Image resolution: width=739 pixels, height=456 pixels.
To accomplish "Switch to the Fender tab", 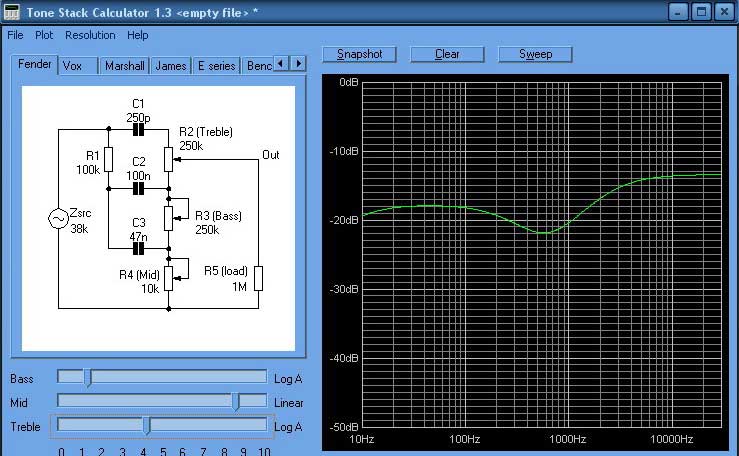I will click(x=34, y=64).
